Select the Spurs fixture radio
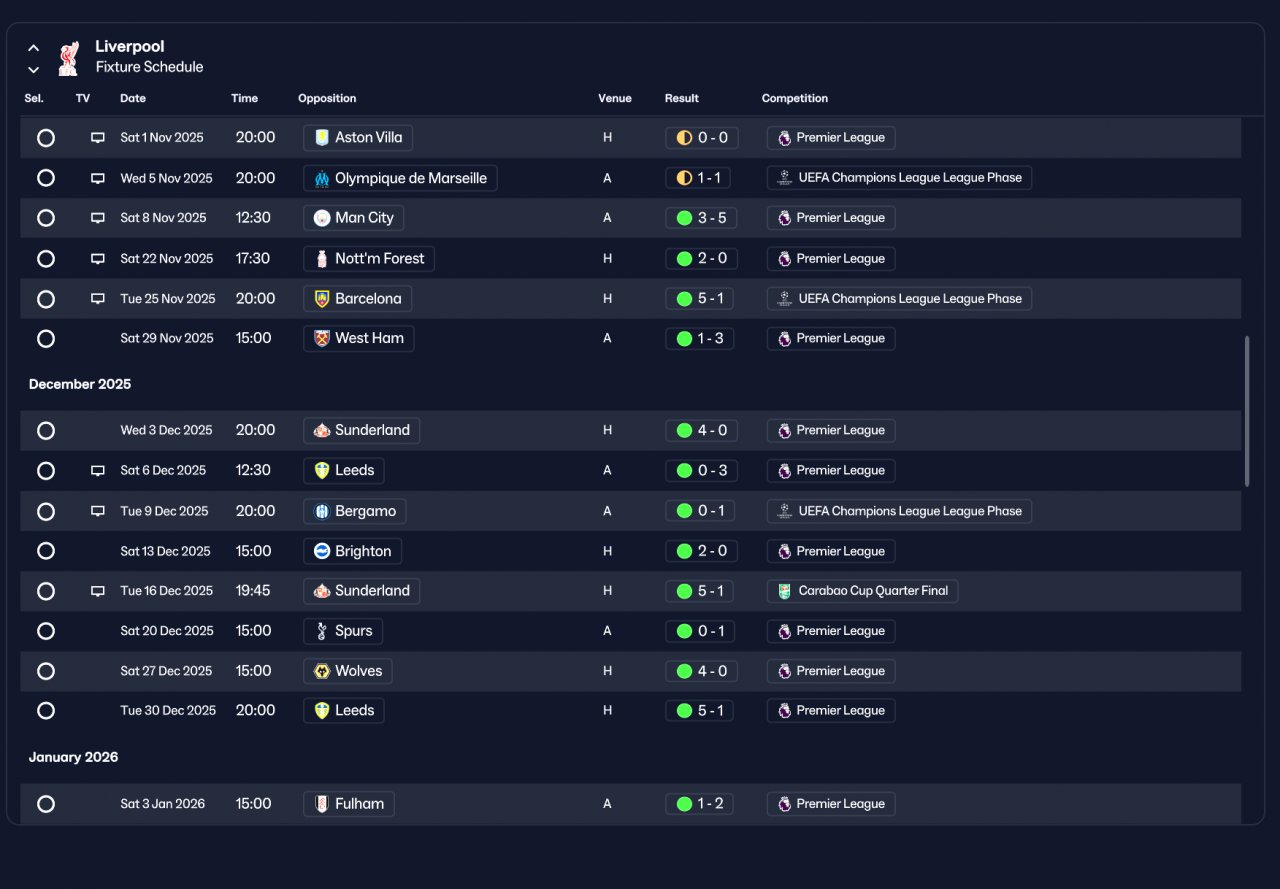 (x=46, y=631)
